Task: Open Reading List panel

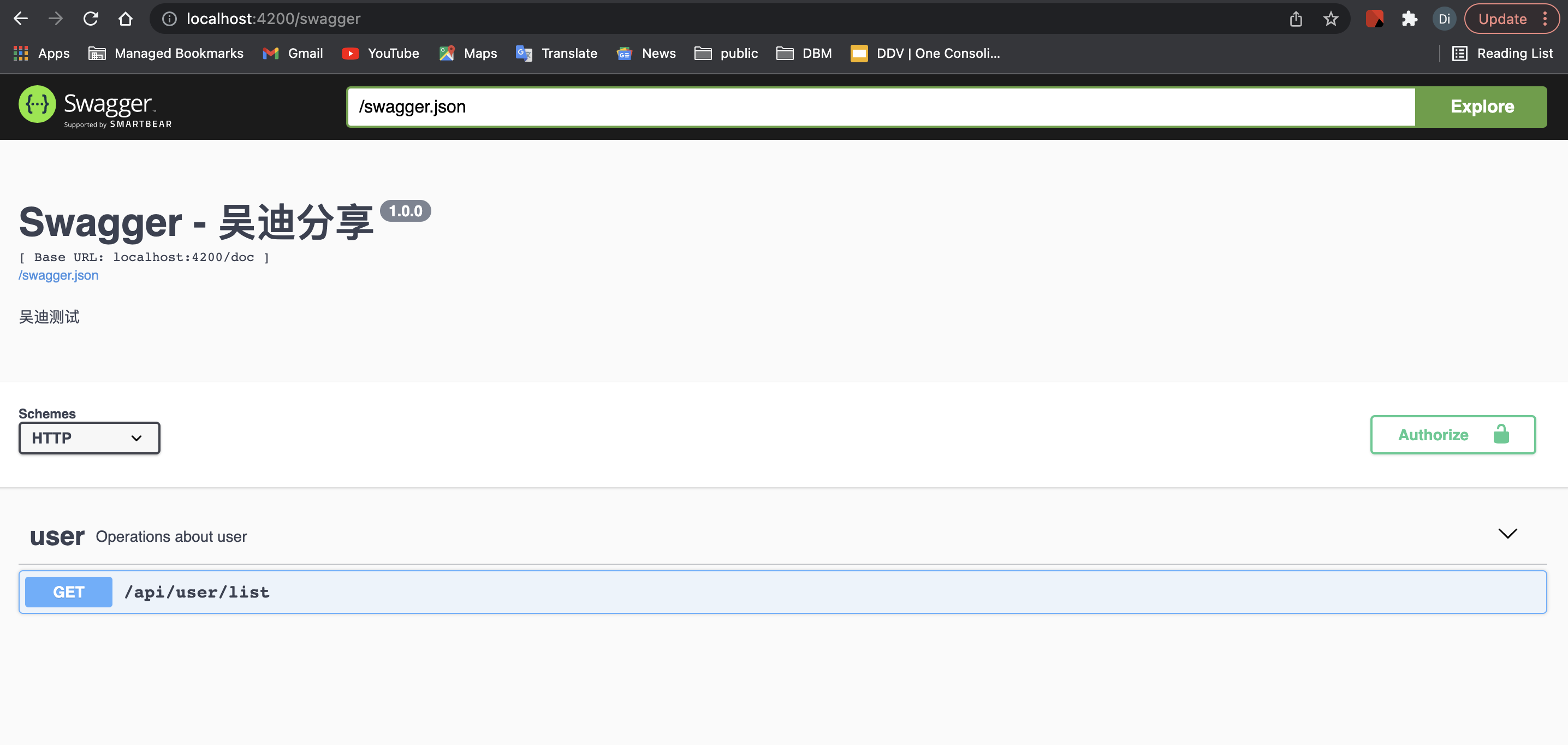Action: [x=1502, y=54]
